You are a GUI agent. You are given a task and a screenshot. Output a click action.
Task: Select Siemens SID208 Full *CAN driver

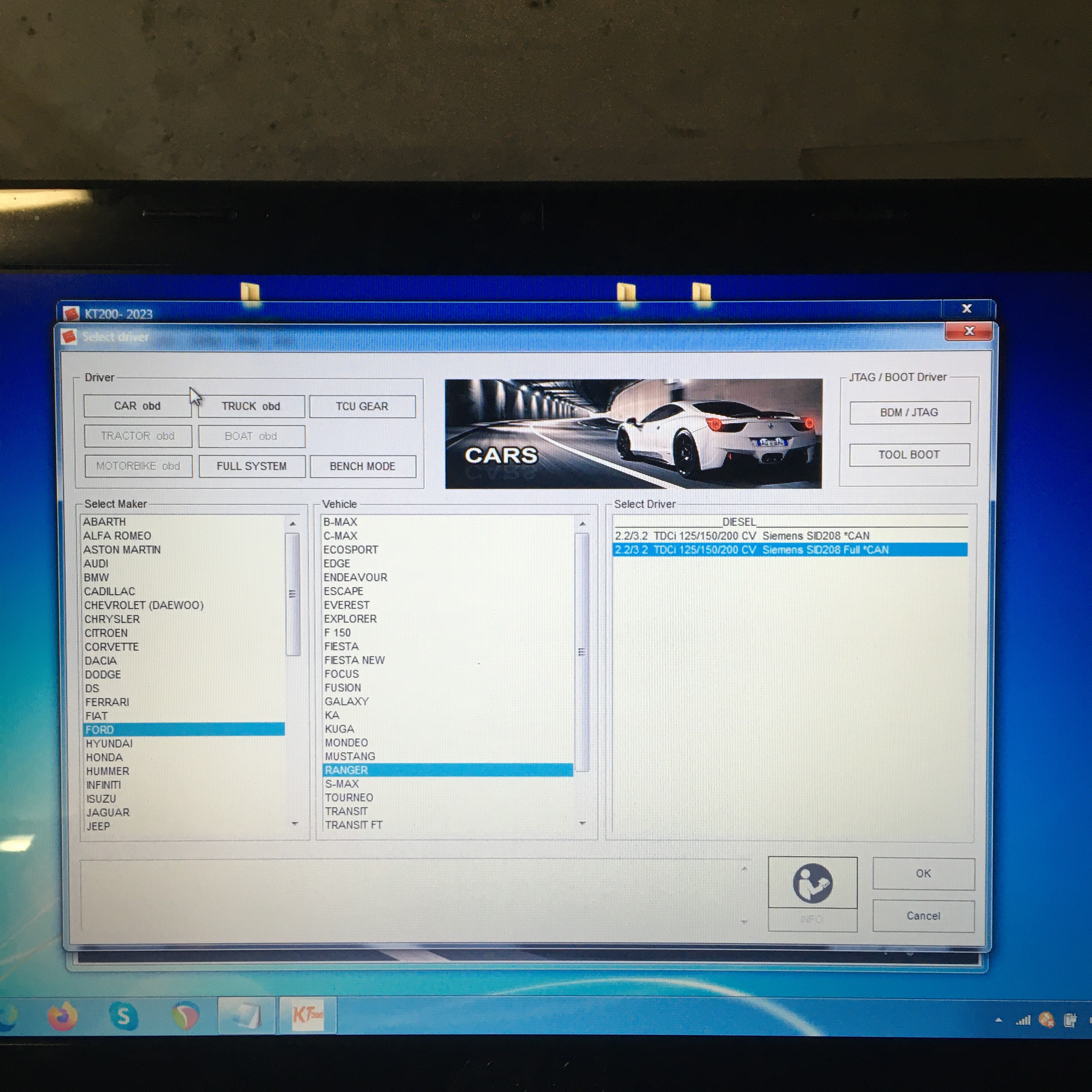(790, 550)
